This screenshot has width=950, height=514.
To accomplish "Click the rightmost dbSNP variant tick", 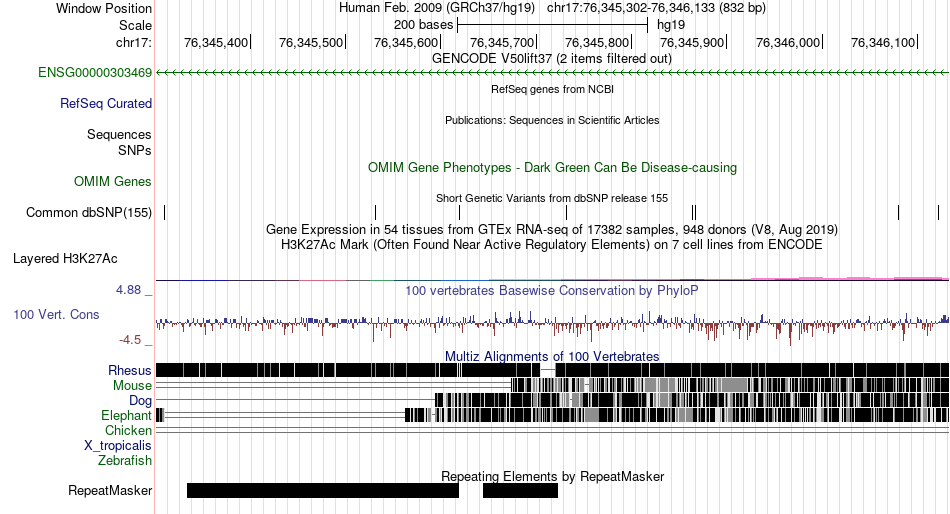I will 938,212.
